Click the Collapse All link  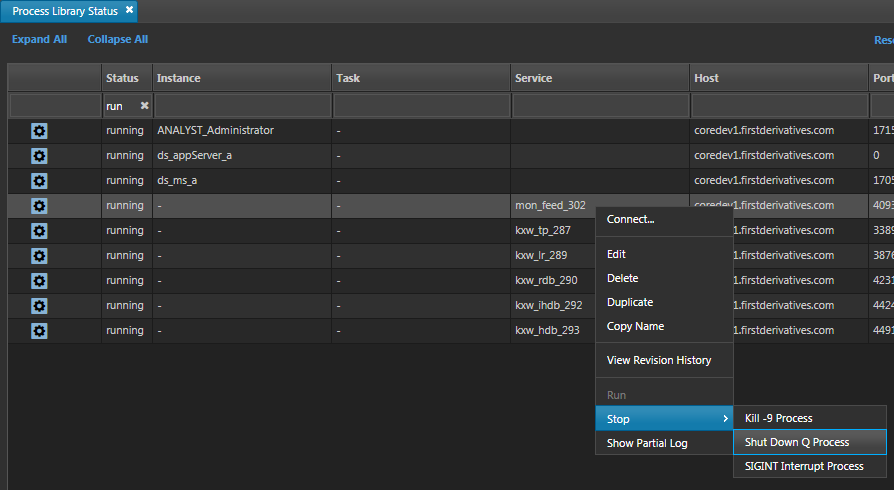(117, 39)
